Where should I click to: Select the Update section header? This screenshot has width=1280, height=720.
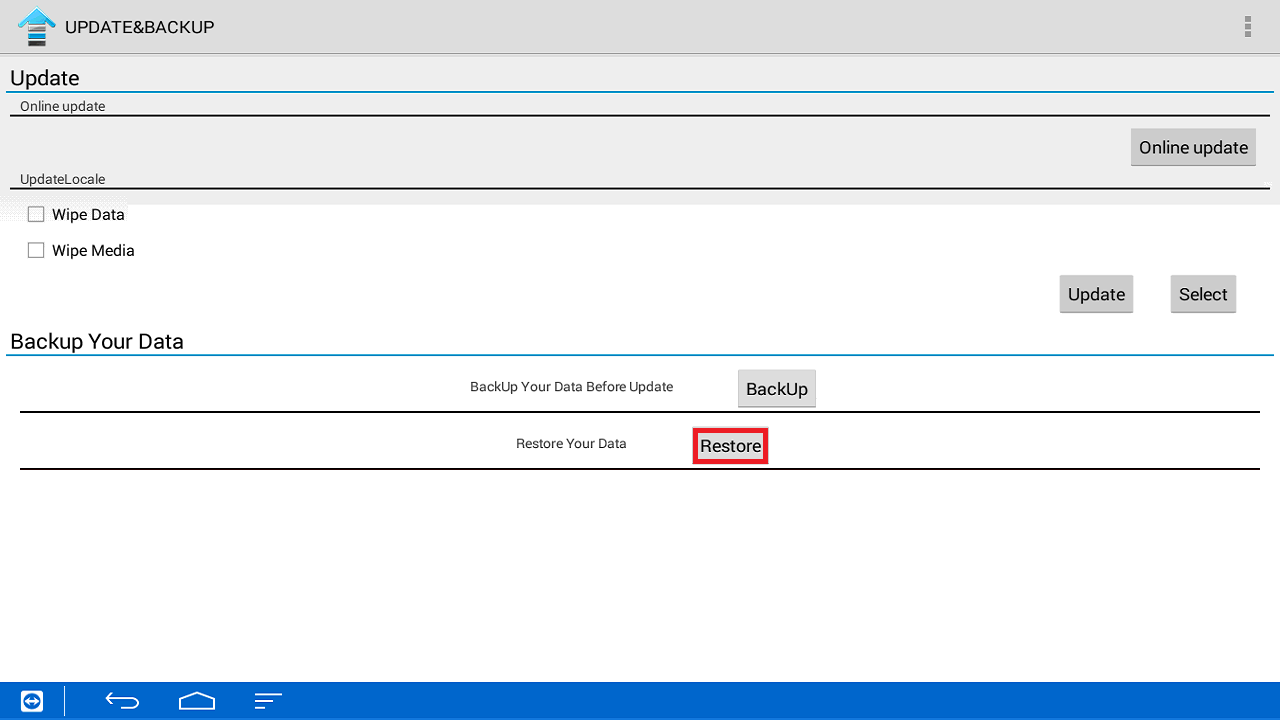pos(45,78)
